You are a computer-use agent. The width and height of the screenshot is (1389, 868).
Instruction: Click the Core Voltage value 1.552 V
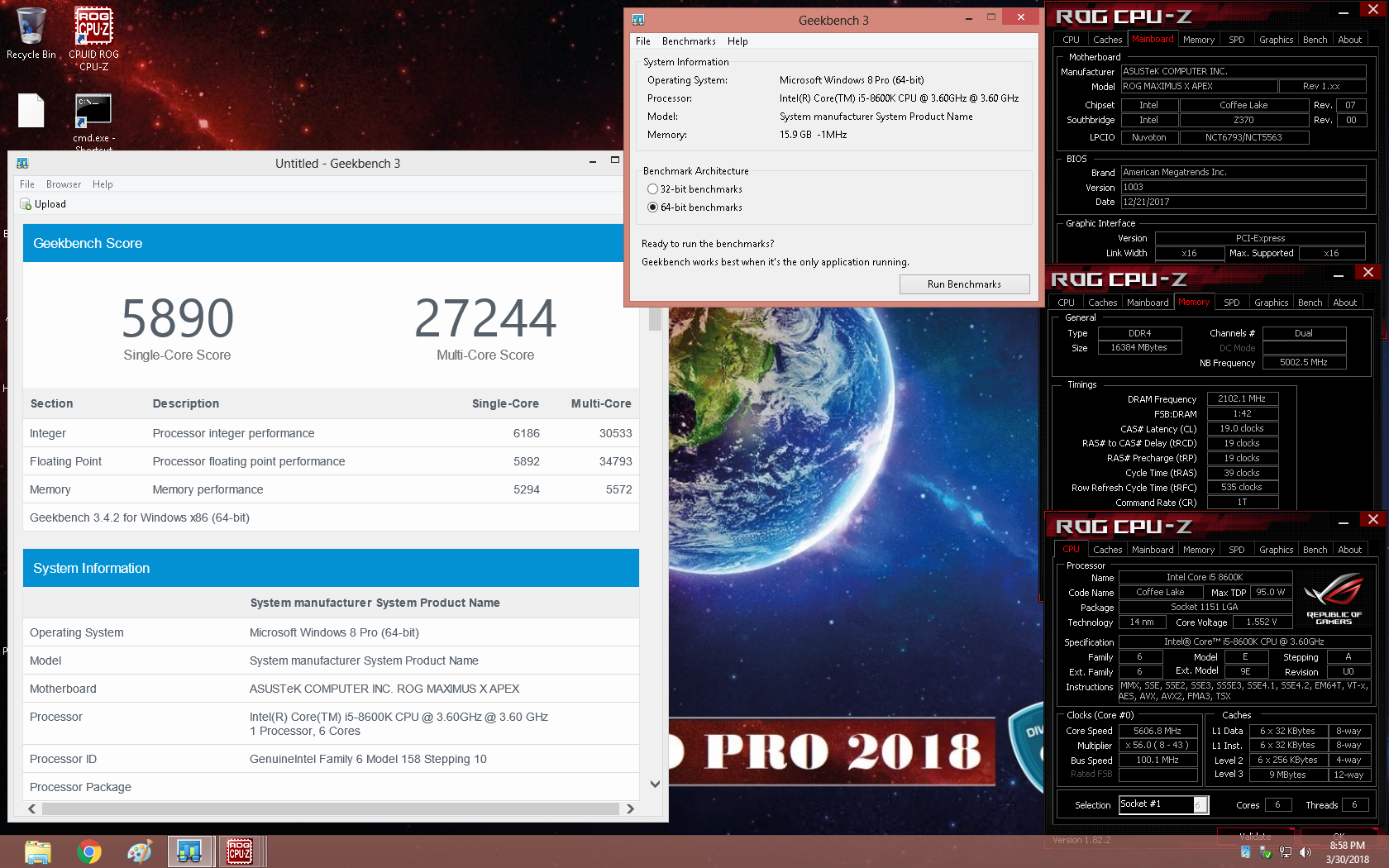click(1261, 622)
